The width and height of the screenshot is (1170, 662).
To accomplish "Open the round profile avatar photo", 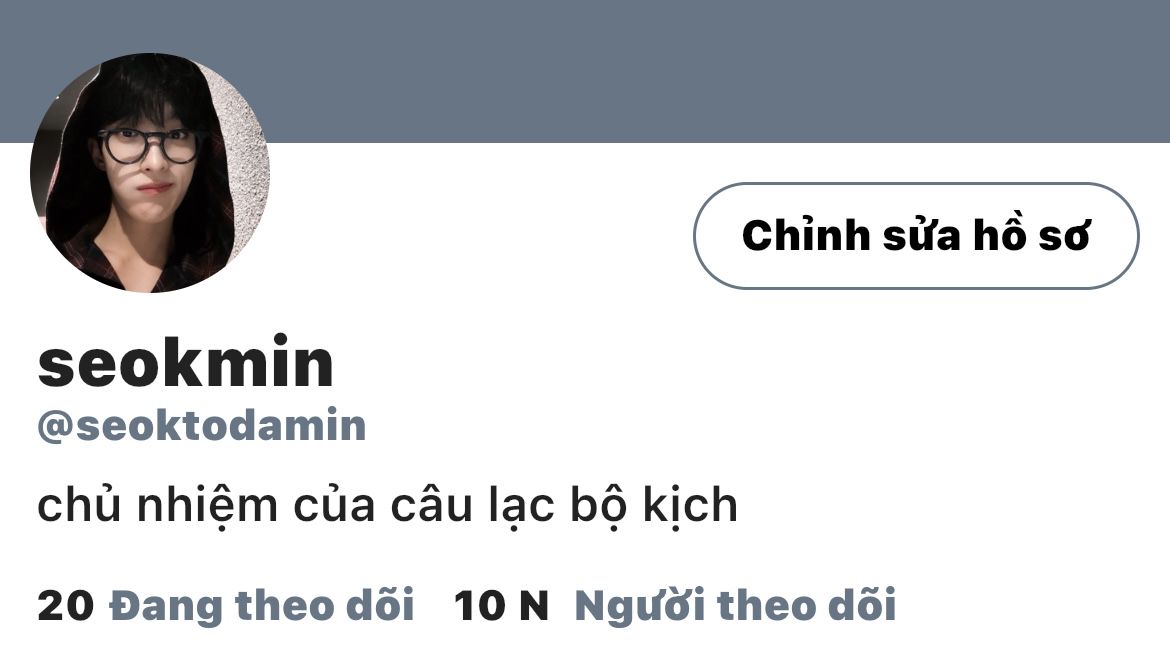I will click(149, 172).
